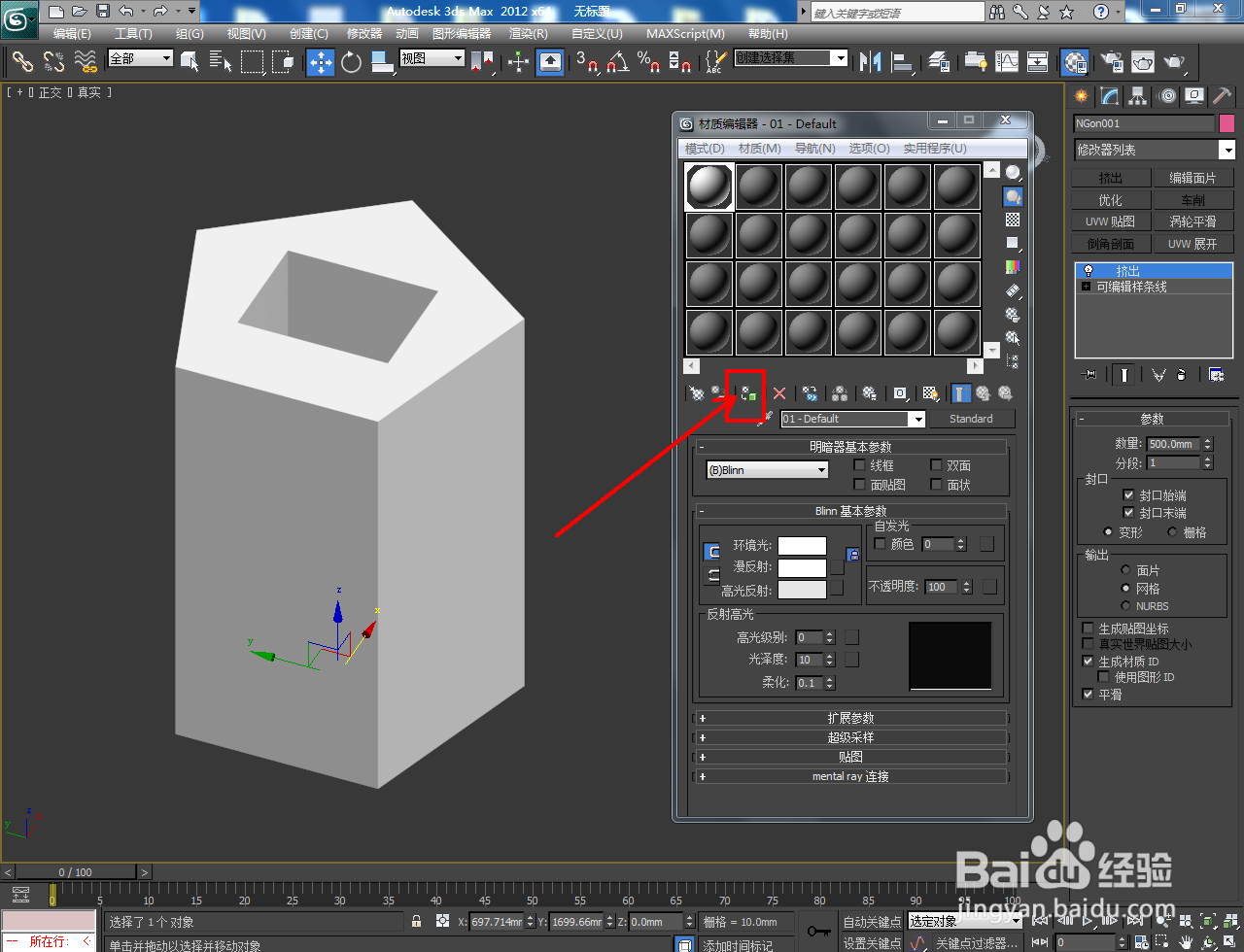Activate Select and Move tool
This screenshot has width=1244, height=952.
pos(320,62)
